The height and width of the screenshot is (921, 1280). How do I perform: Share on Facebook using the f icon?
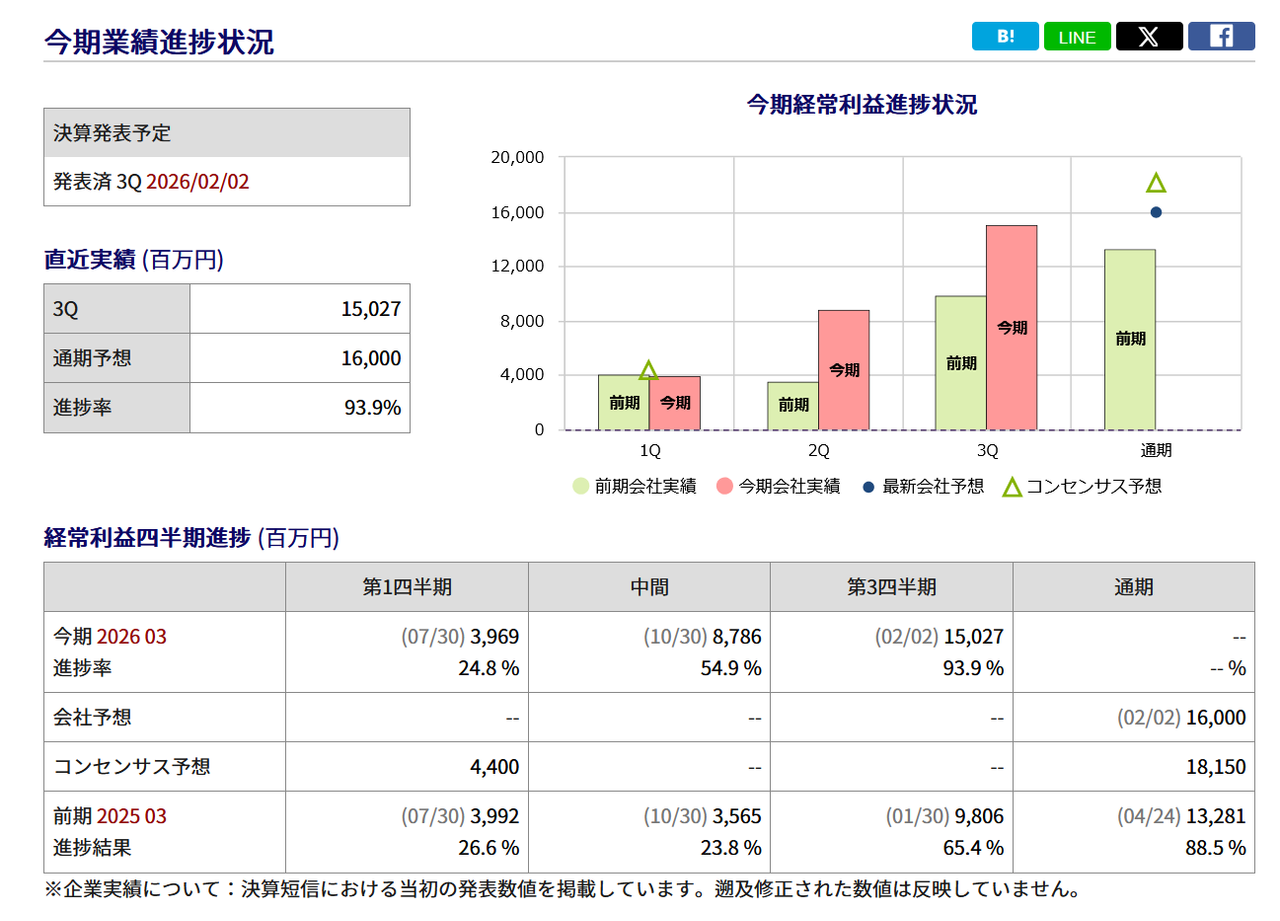point(1221,37)
